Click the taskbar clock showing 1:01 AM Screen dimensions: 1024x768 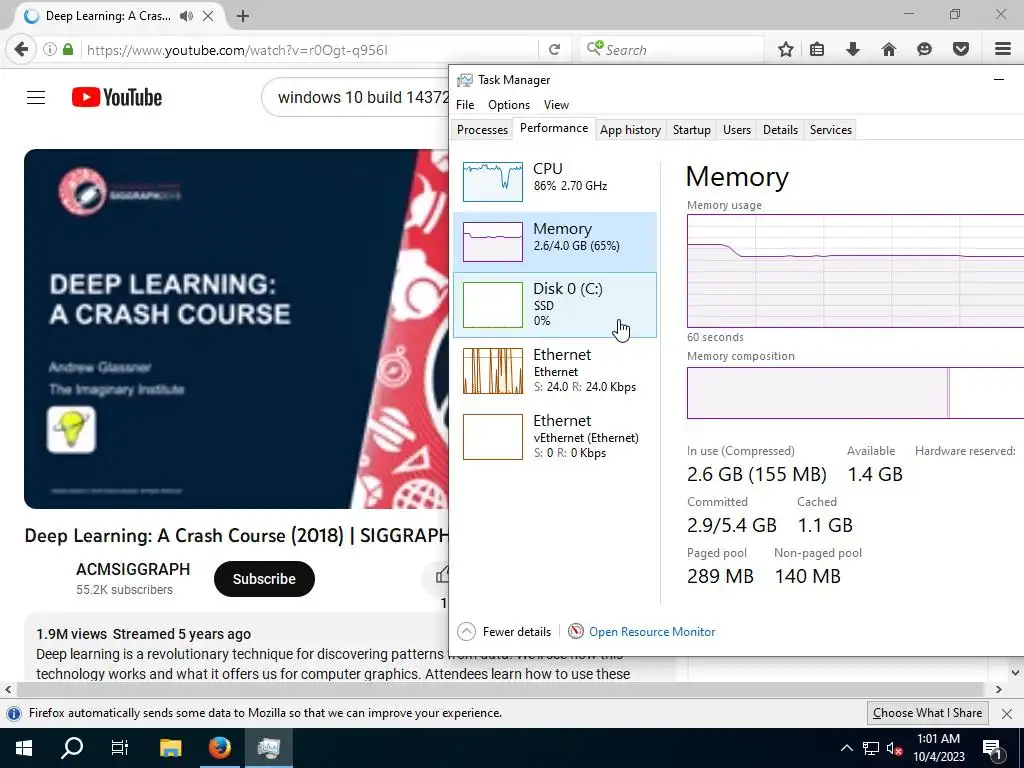[938, 748]
